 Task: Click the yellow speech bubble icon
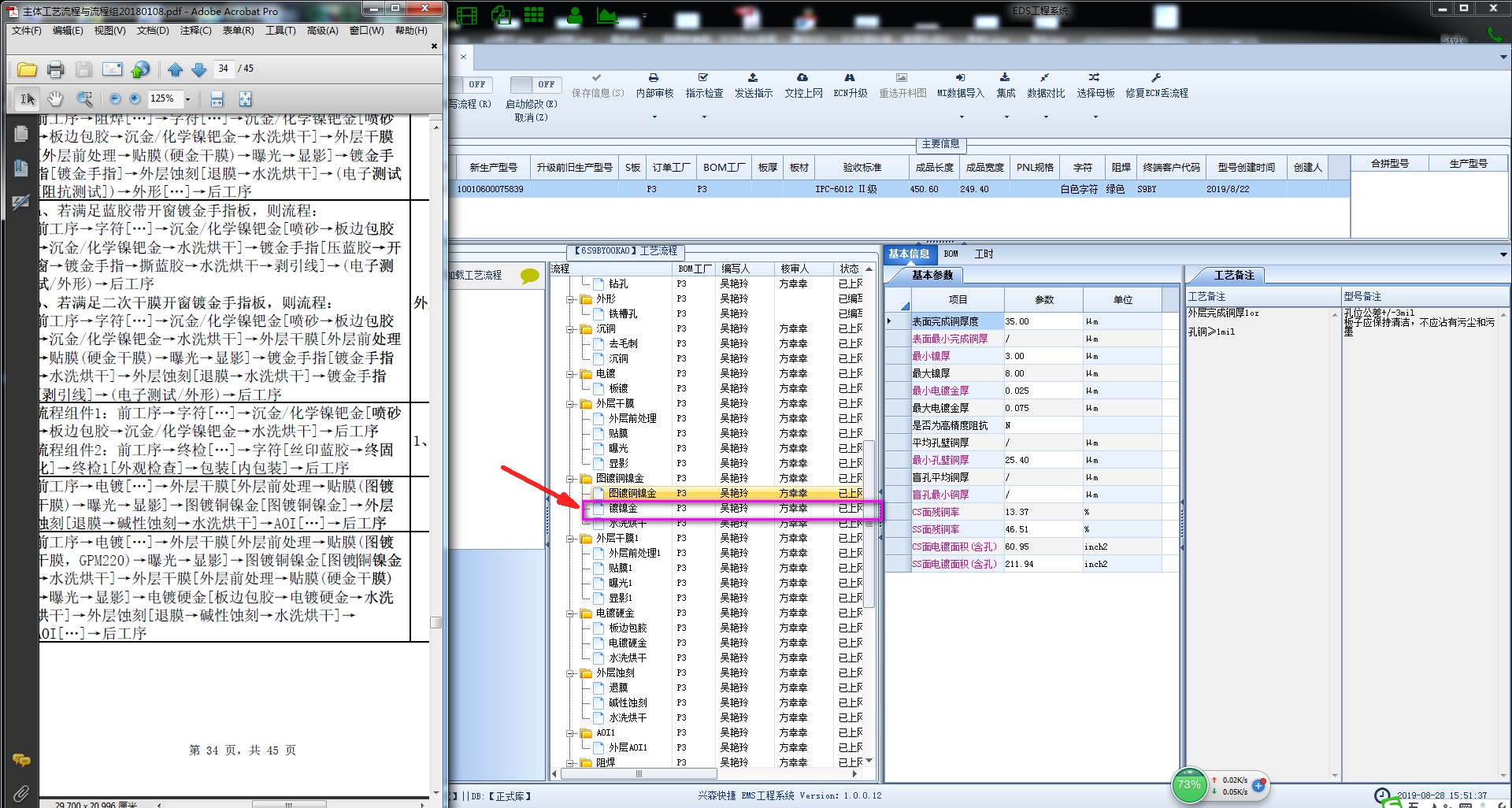pyautogui.click(x=530, y=276)
